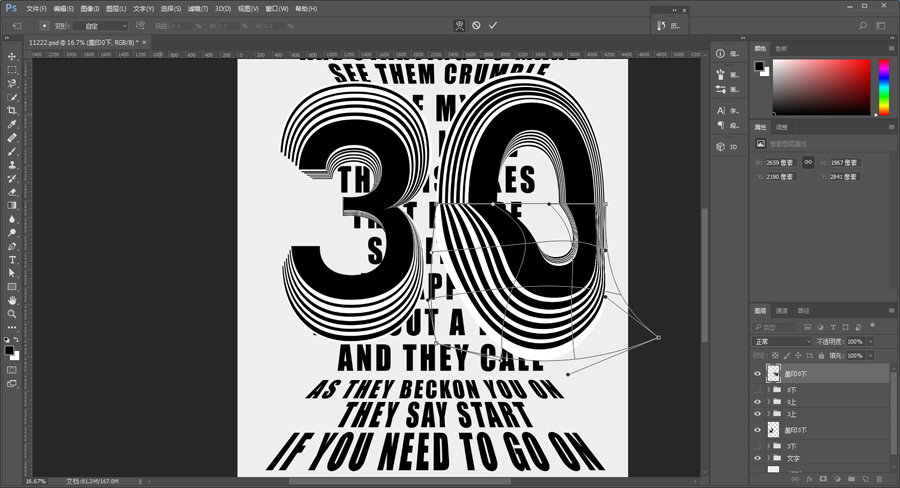Viewport: 900px width, 488px height.
Task: Switch to the 通道 channels tab
Action: point(782,311)
